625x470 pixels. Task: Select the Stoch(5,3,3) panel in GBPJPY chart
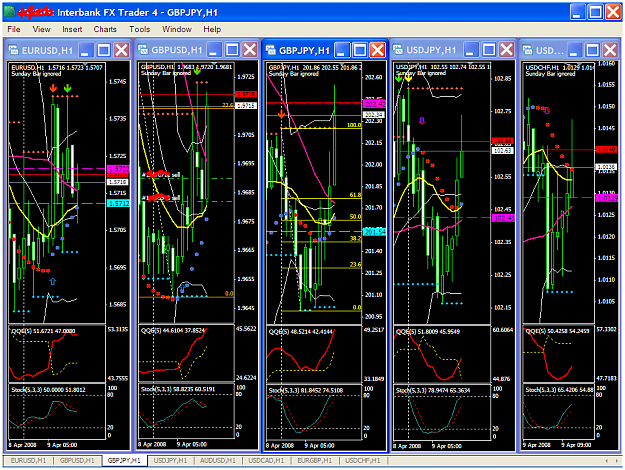coord(314,413)
